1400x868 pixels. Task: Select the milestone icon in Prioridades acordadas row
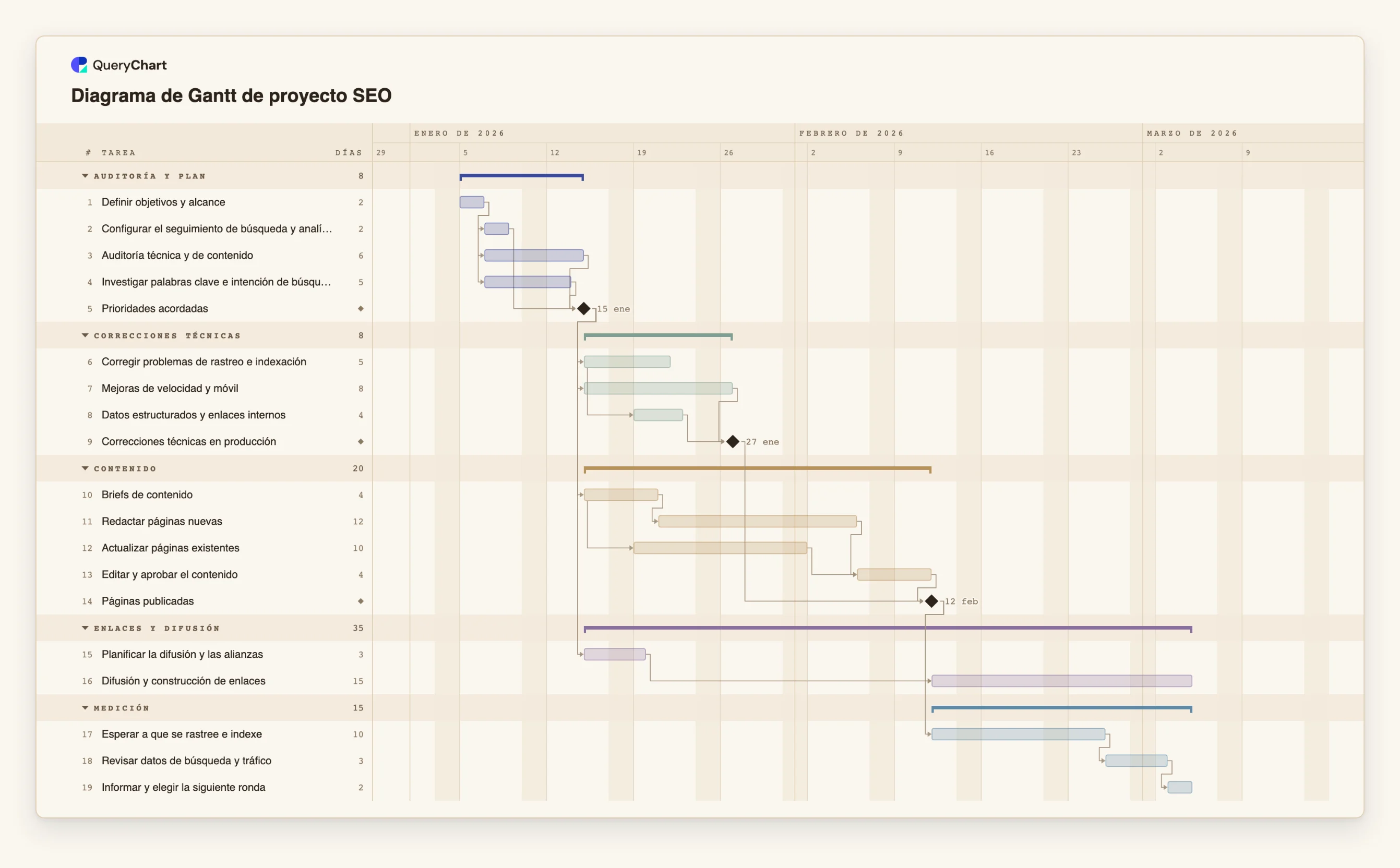pyautogui.click(x=361, y=309)
